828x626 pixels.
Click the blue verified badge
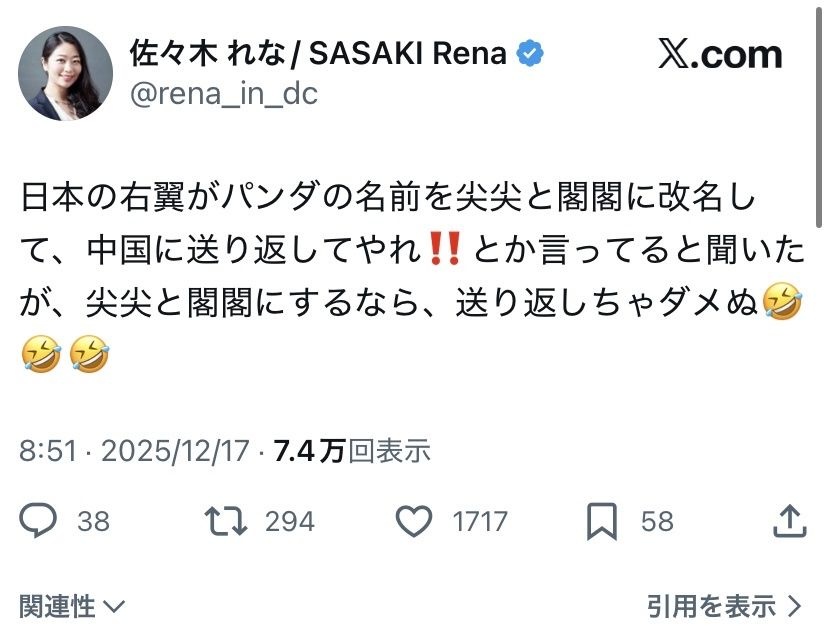(530, 54)
